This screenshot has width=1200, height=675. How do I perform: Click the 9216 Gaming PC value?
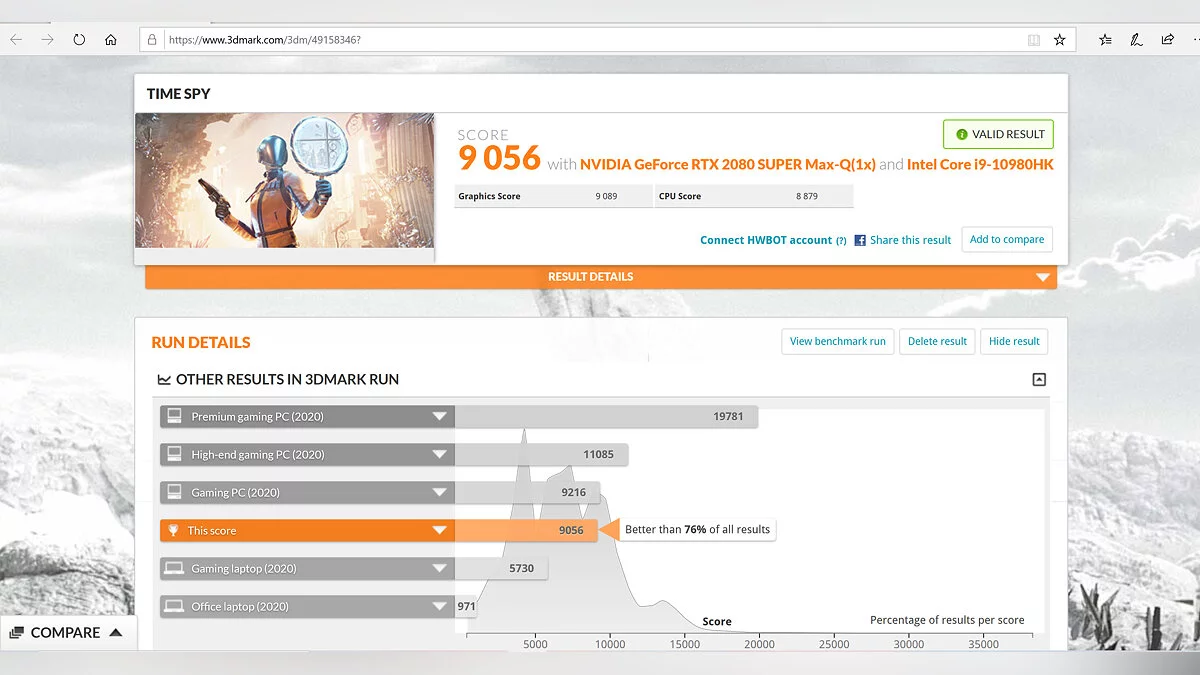coord(574,492)
